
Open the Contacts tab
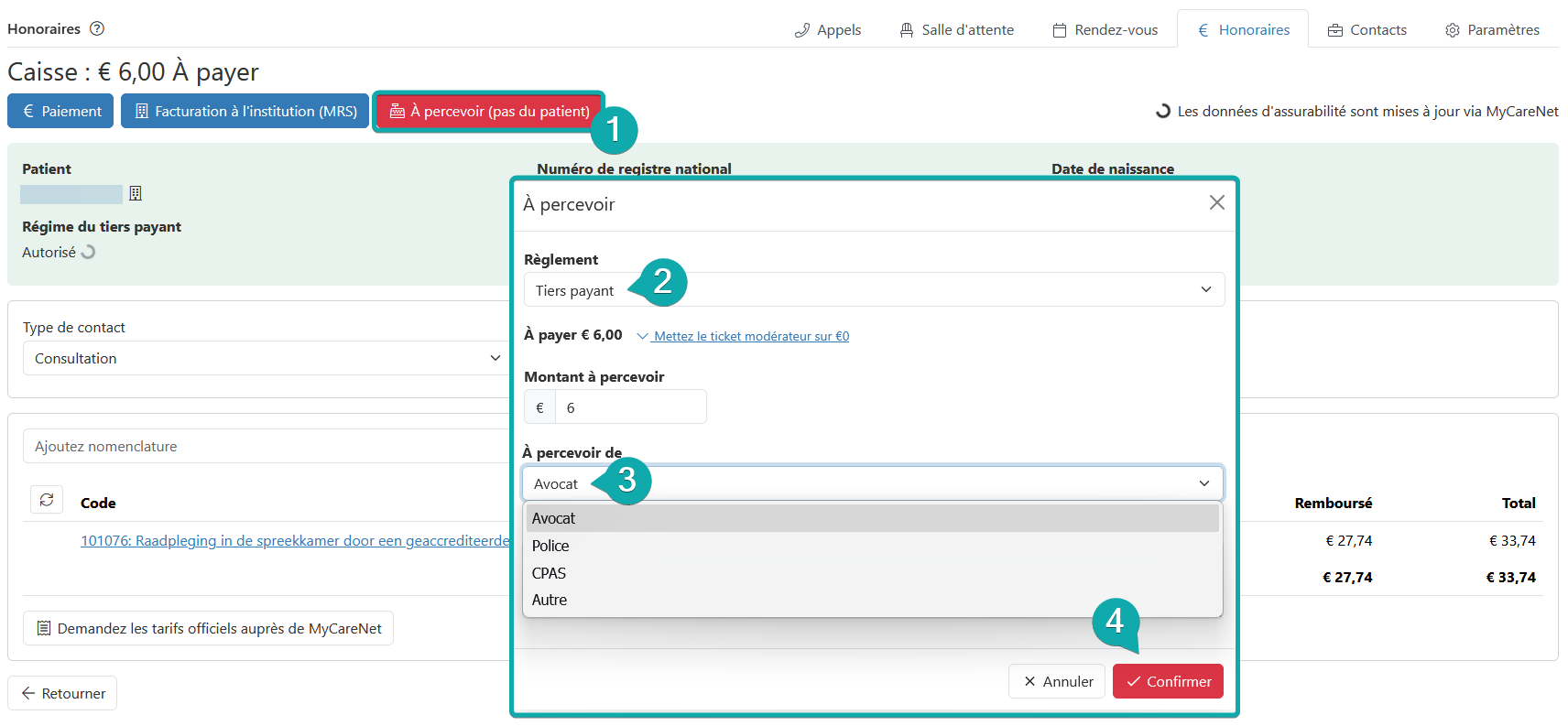coord(1367,29)
